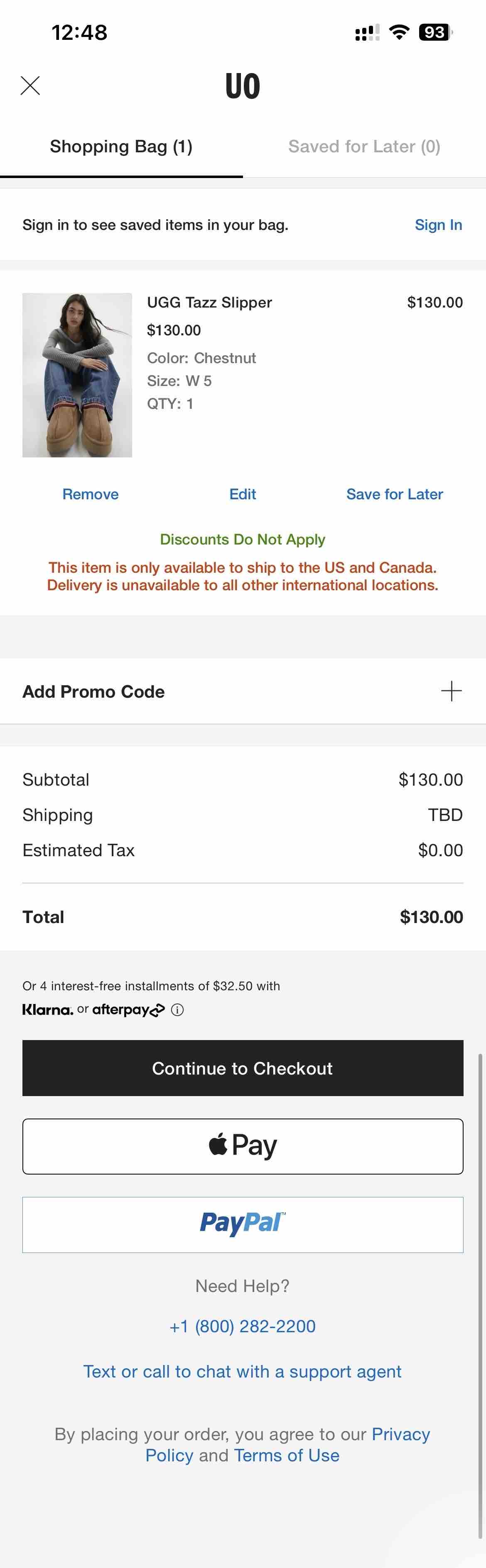Screen dimensions: 486x1568
Task: Edit the slipper item options
Action: pos(243,493)
